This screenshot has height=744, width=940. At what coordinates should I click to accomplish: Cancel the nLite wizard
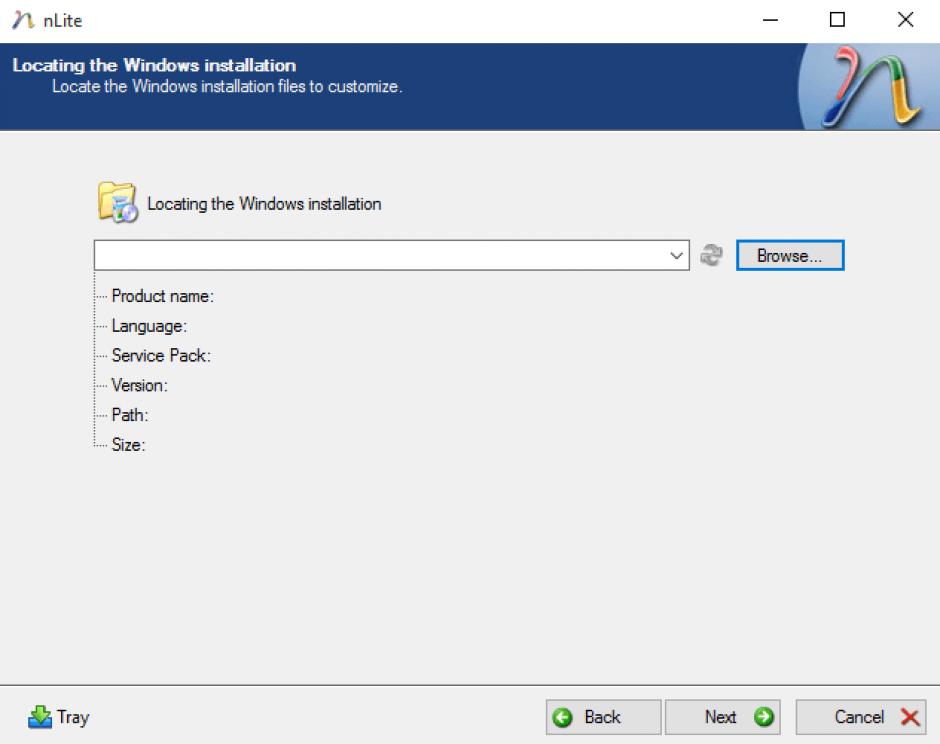coord(861,717)
